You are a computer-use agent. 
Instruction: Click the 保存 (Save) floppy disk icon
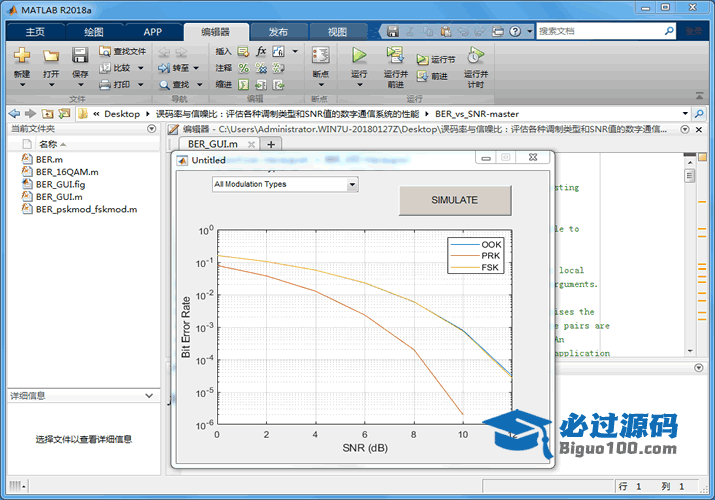pyautogui.click(x=80, y=56)
